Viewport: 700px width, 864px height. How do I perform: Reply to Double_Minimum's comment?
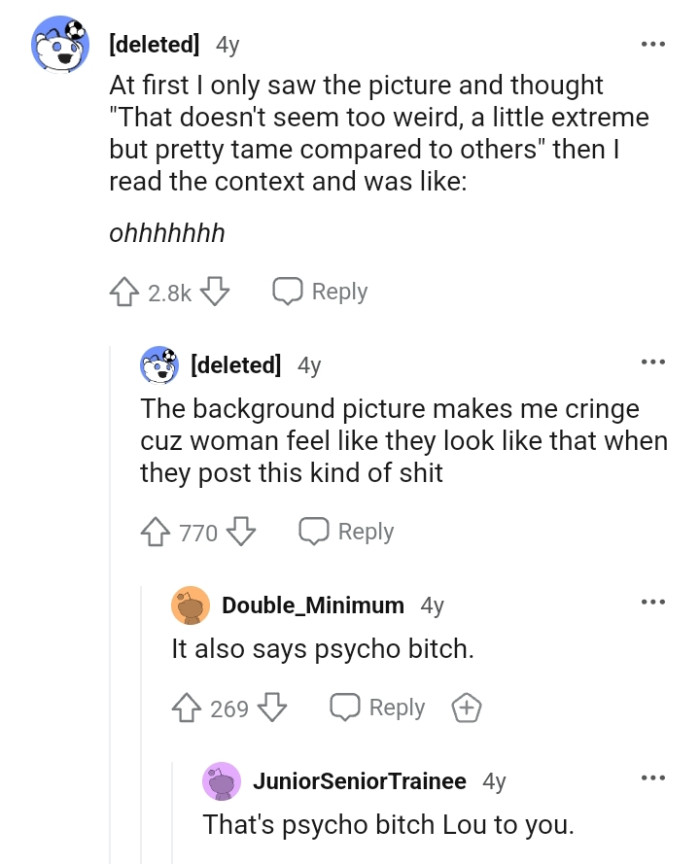pyautogui.click(x=378, y=708)
